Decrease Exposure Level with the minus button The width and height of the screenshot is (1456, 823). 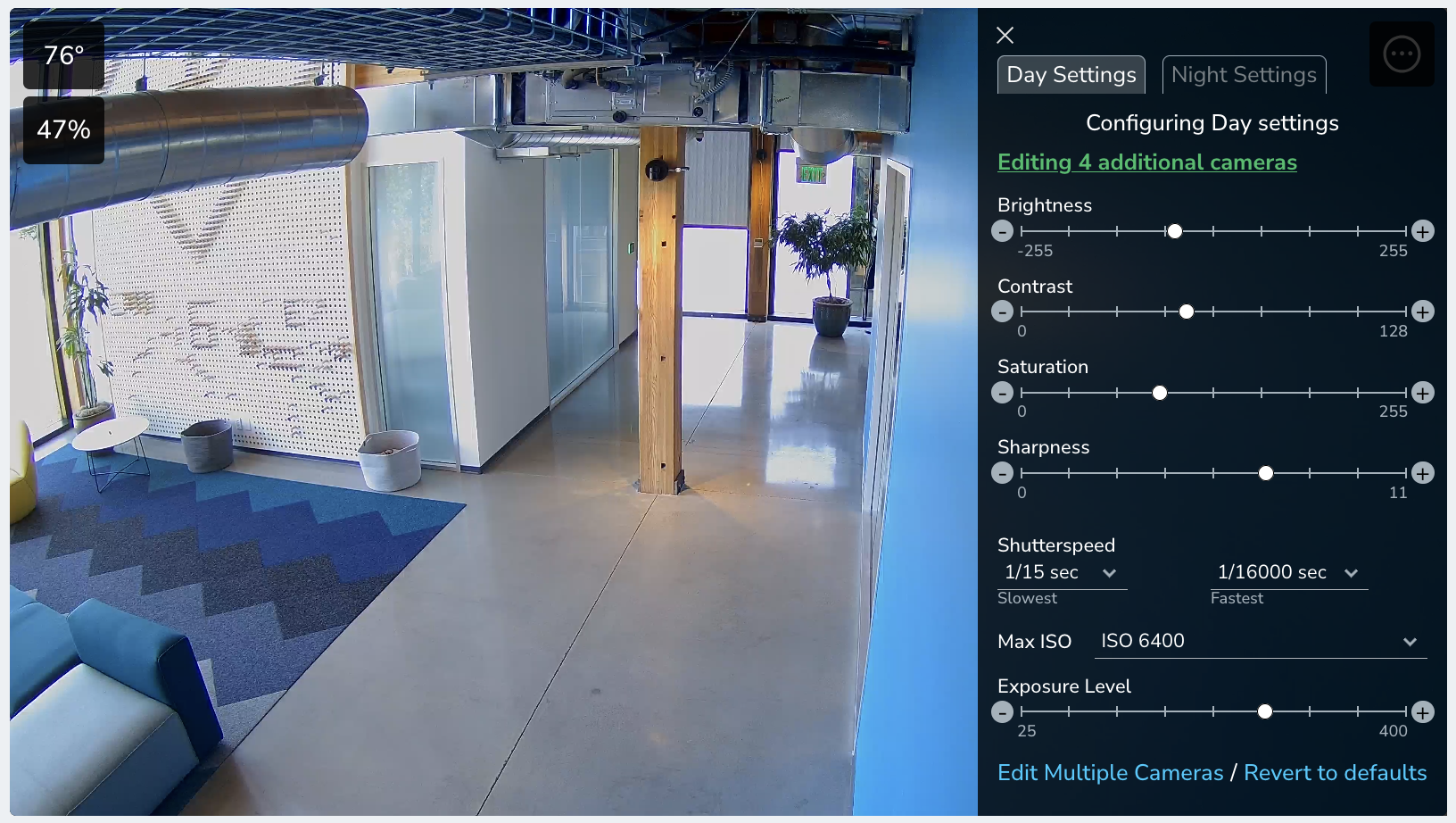(x=1003, y=712)
